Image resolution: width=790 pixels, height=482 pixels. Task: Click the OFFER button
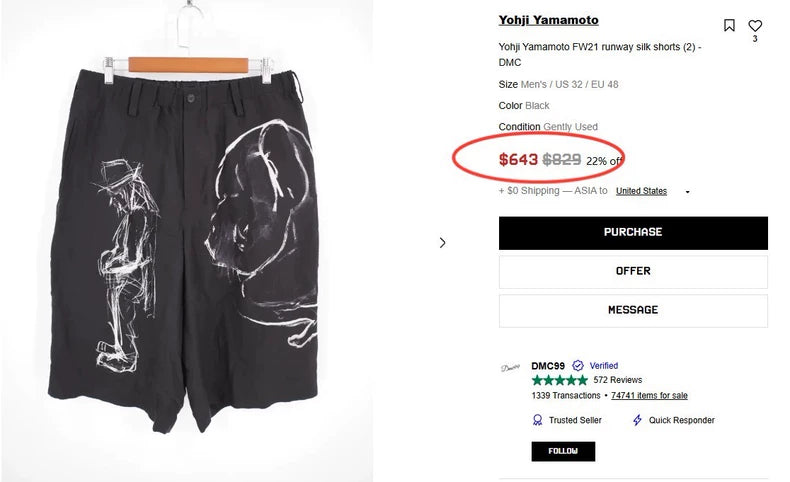pyautogui.click(x=633, y=271)
